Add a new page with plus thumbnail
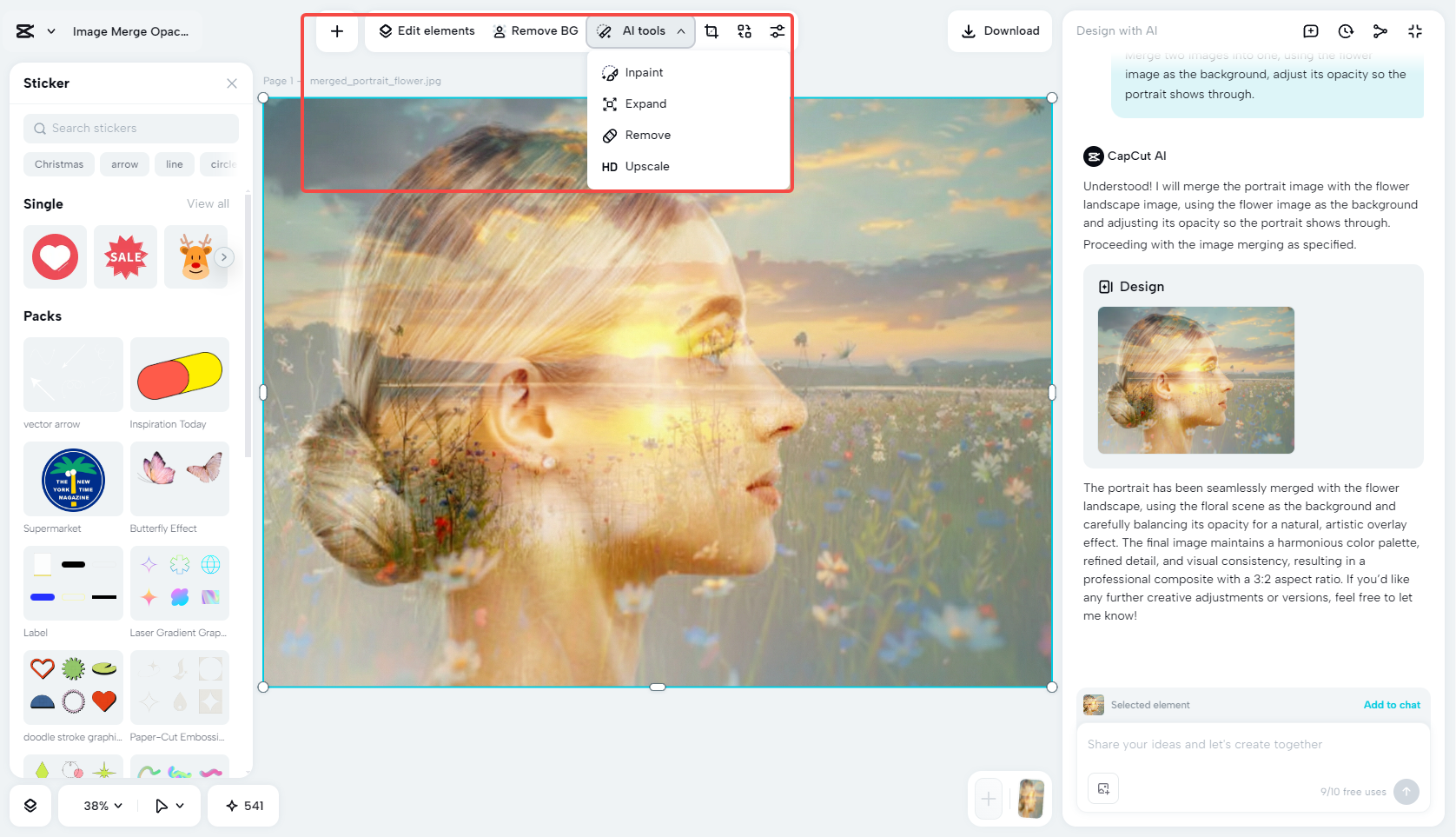The height and width of the screenshot is (837, 1456). coord(989,799)
